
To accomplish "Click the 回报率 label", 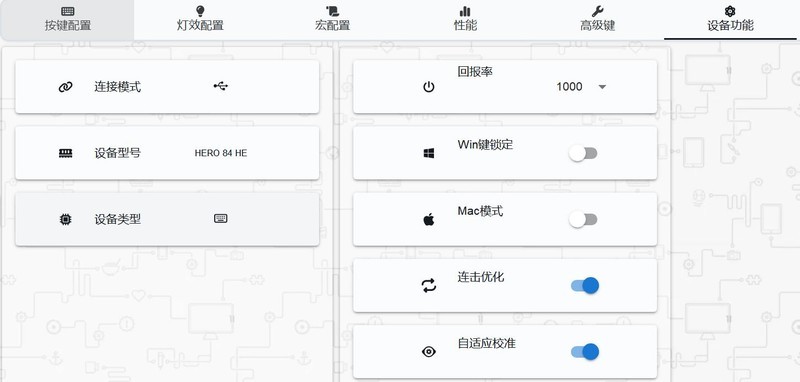I will click(x=475, y=72).
